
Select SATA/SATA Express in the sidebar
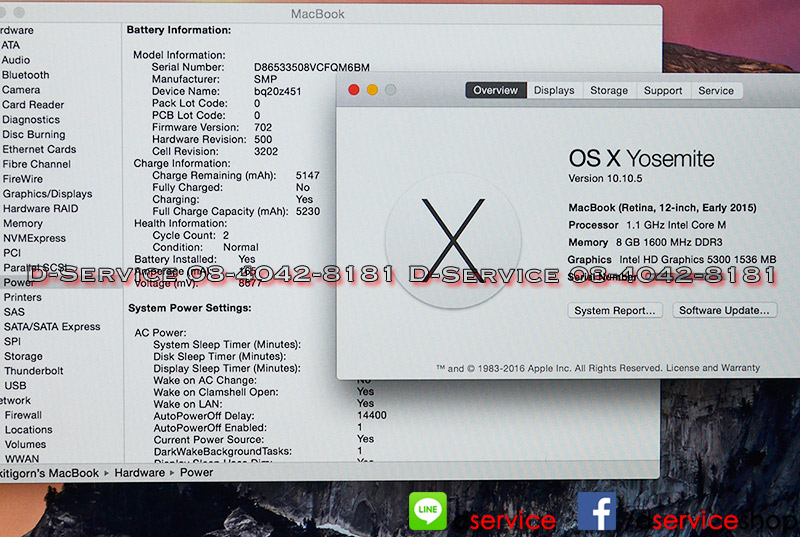(x=52, y=326)
